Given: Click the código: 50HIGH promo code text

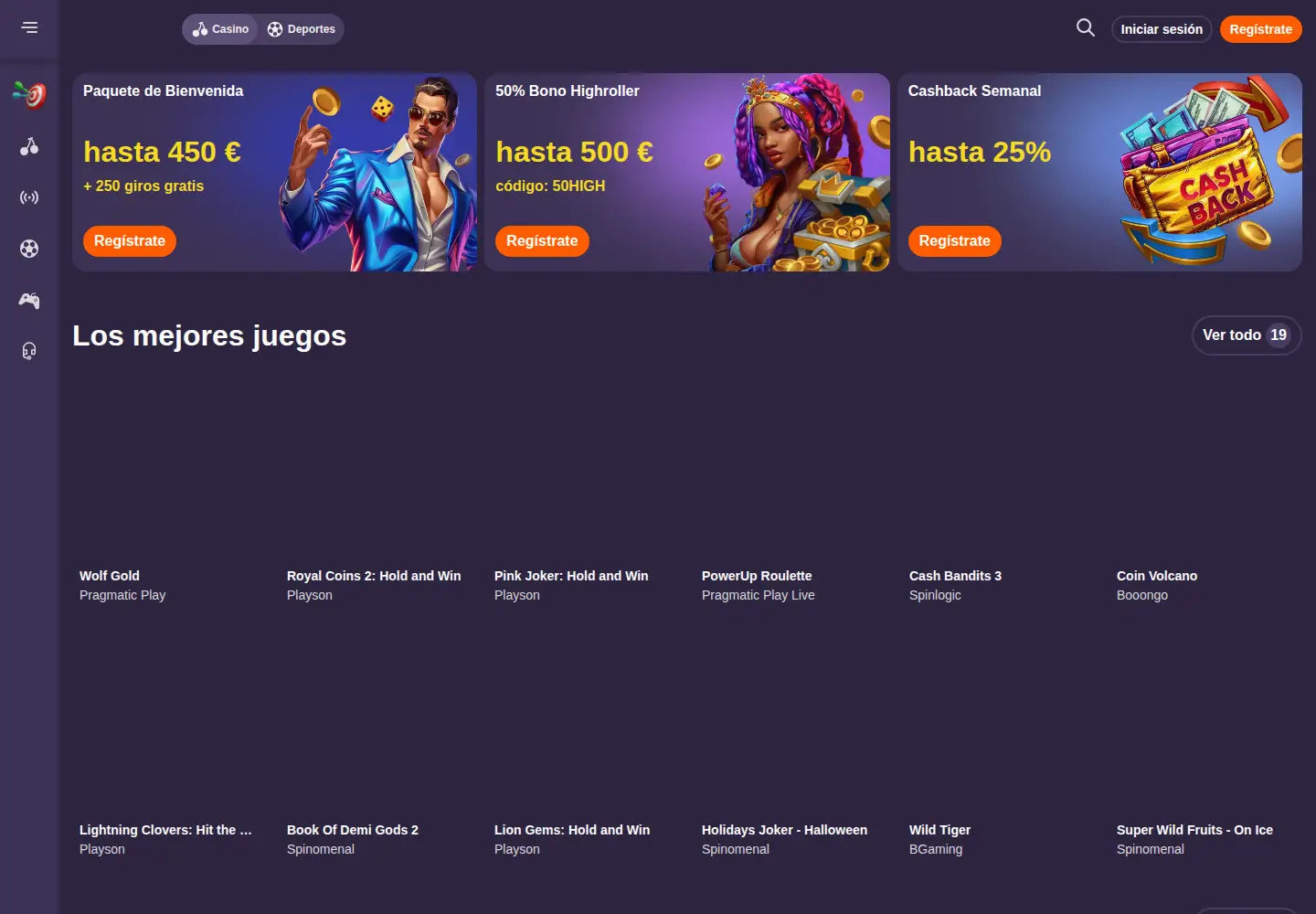Looking at the screenshot, I should point(550,186).
